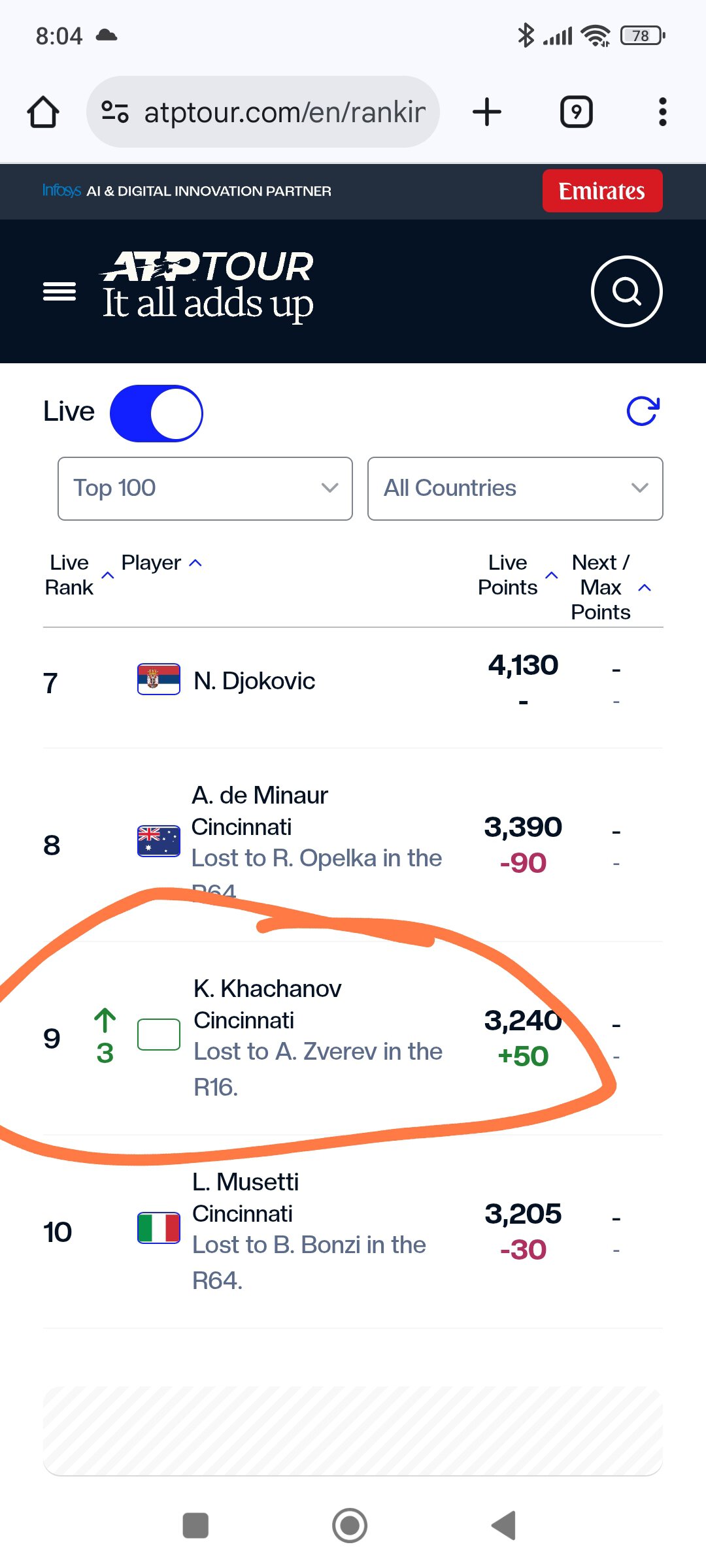Viewport: 706px width, 1568px height.
Task: Refresh the live rankings with reload icon
Action: tap(643, 412)
